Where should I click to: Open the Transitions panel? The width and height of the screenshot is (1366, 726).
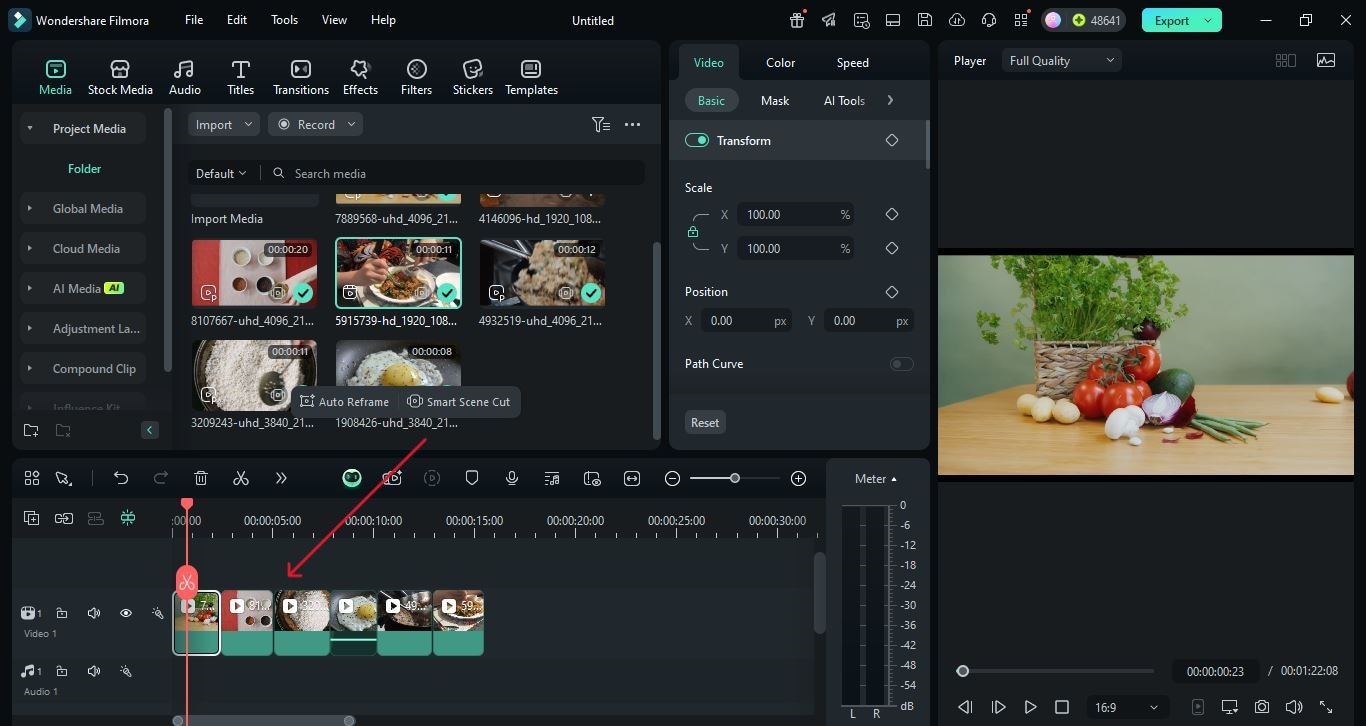pyautogui.click(x=300, y=77)
